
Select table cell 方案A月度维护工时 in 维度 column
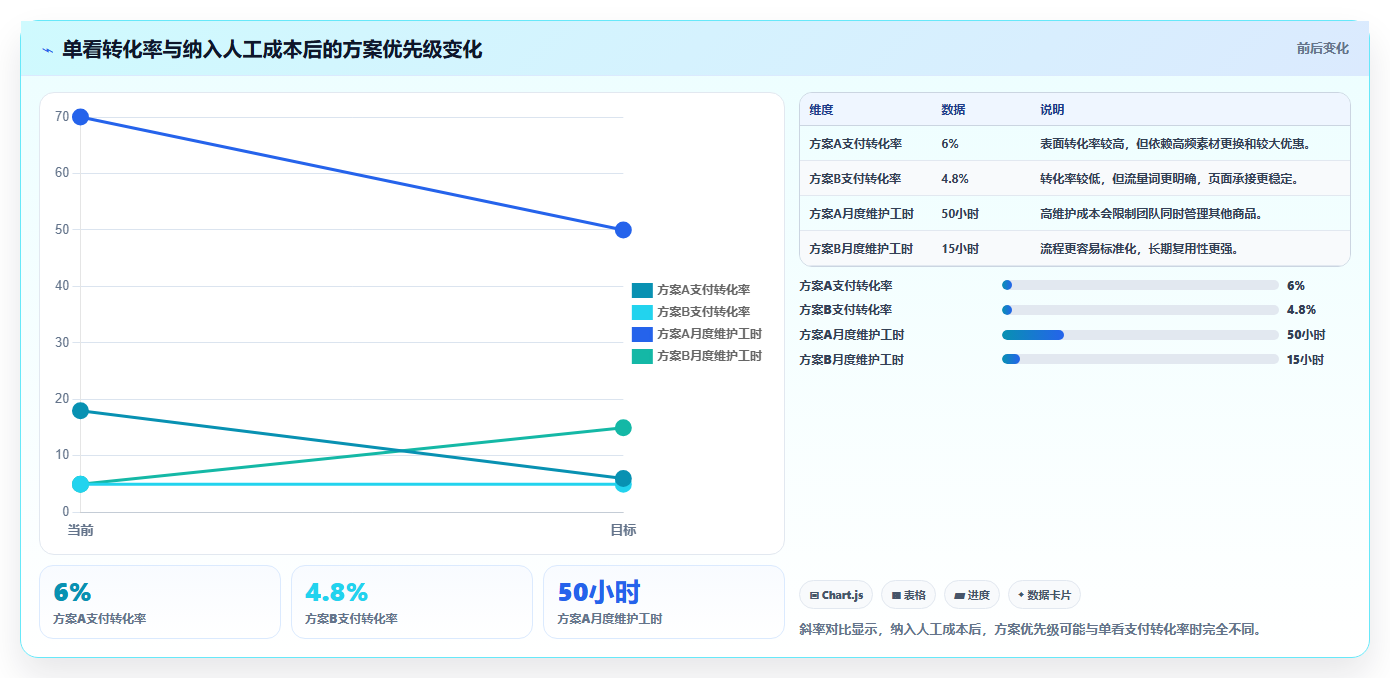[x=861, y=214]
